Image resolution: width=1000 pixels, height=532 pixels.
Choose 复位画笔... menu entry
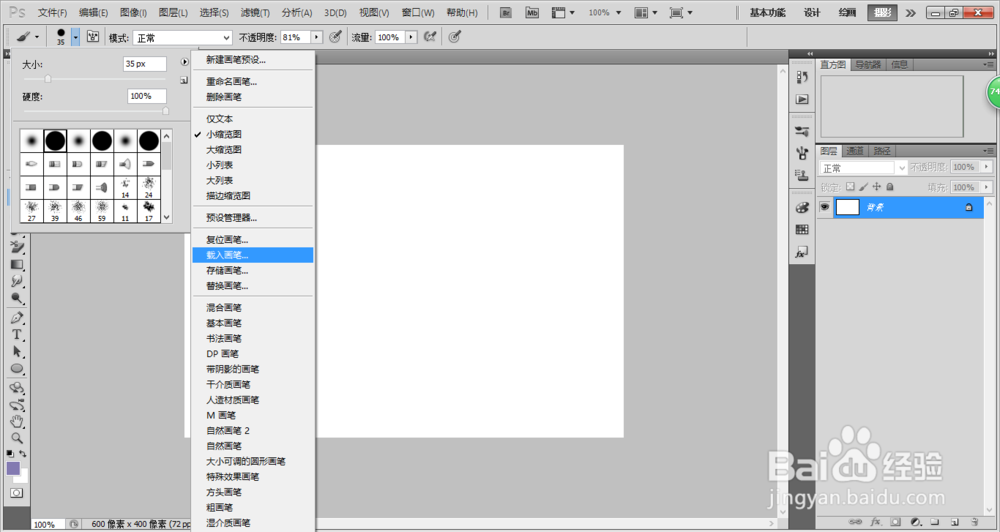pyautogui.click(x=253, y=240)
